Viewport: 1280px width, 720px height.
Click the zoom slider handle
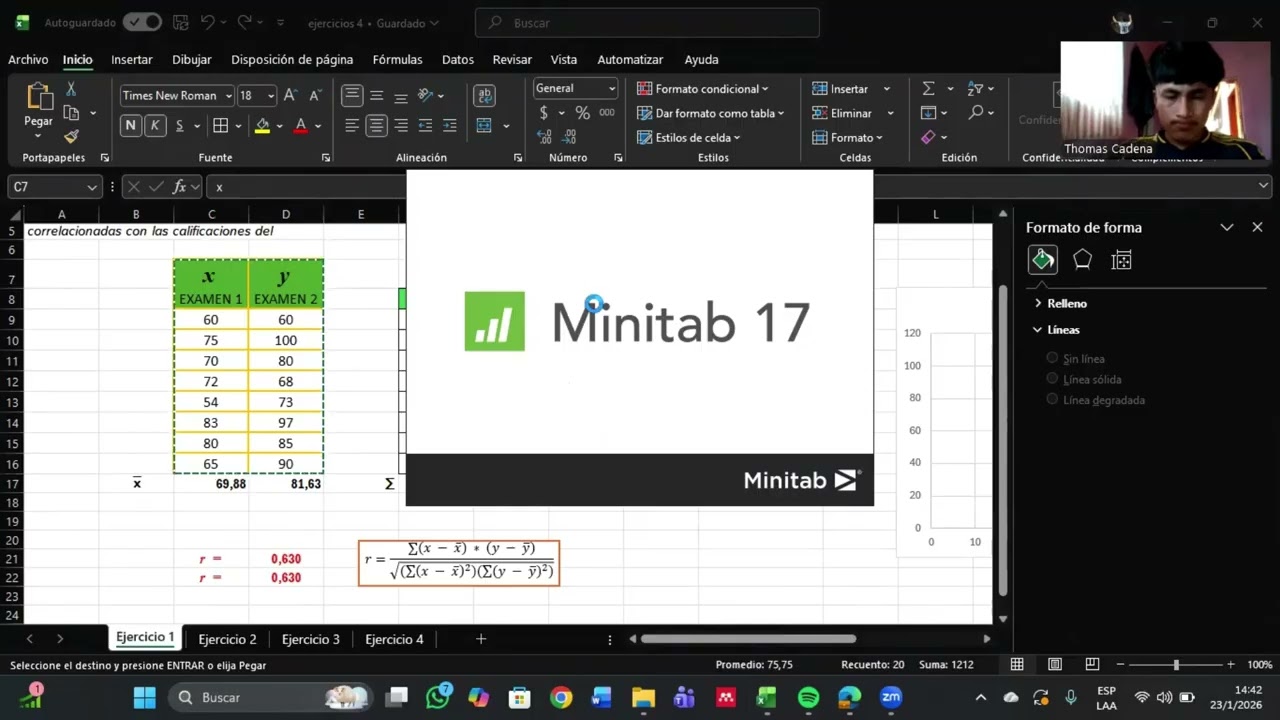tap(1176, 665)
